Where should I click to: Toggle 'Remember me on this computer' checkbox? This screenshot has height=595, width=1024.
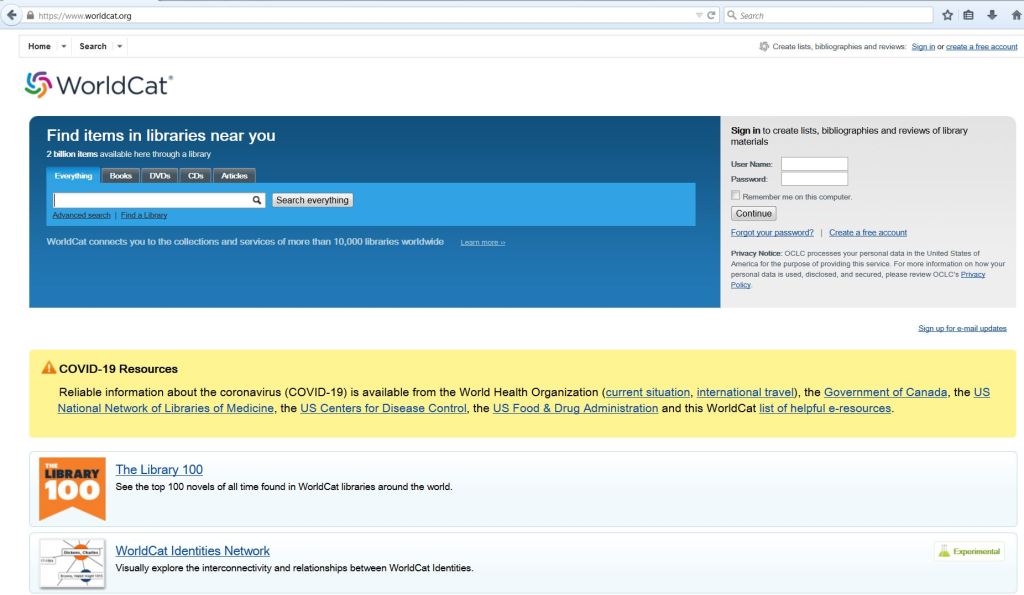[736, 196]
